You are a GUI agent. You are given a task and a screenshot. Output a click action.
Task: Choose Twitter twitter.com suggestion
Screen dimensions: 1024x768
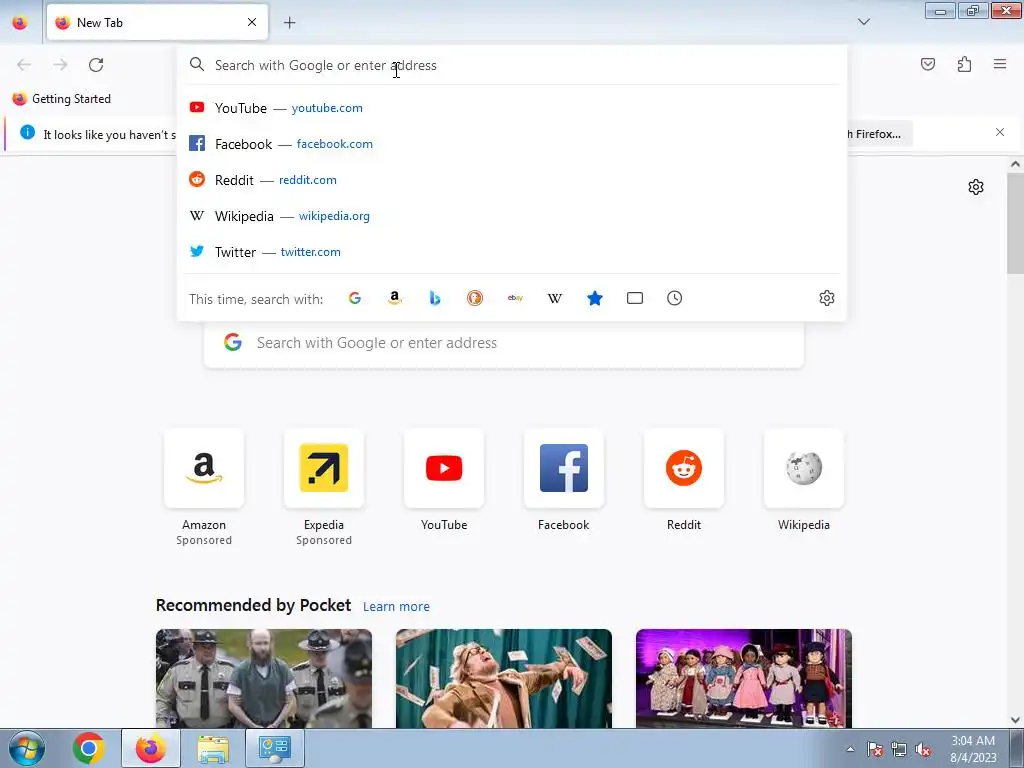click(512, 251)
